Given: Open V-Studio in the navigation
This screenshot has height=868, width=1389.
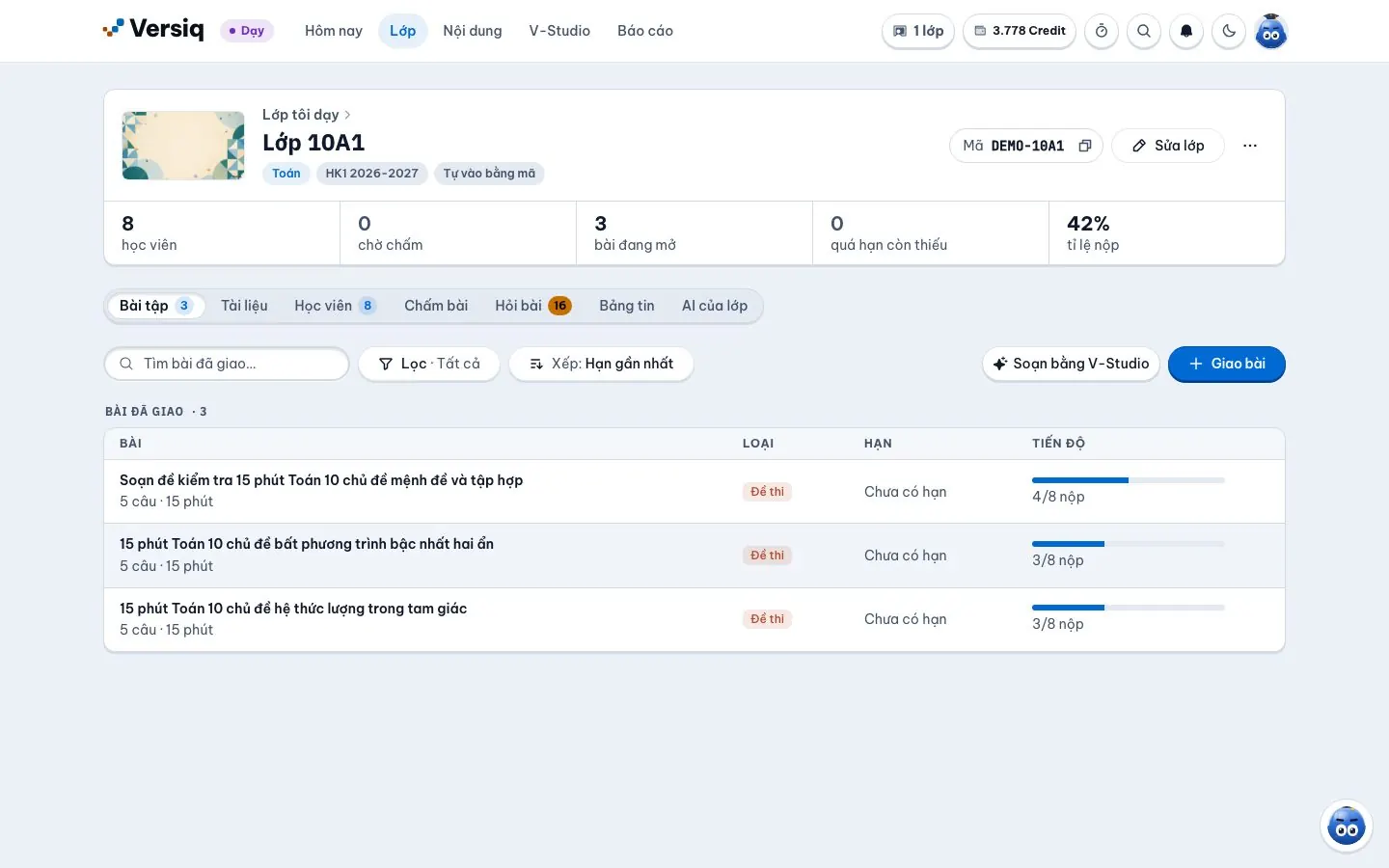Looking at the screenshot, I should tap(559, 31).
